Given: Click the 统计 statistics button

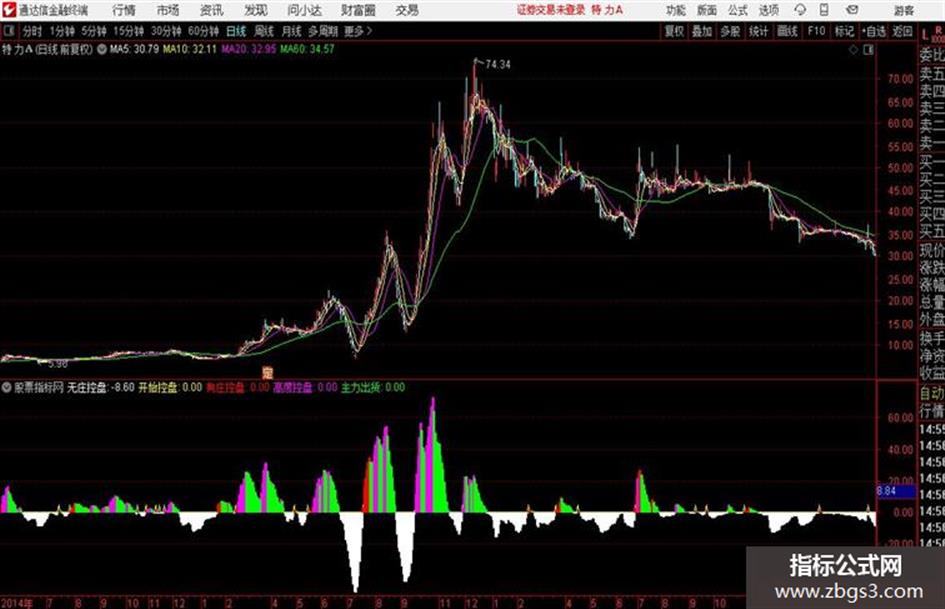Looking at the screenshot, I should pos(759,31).
